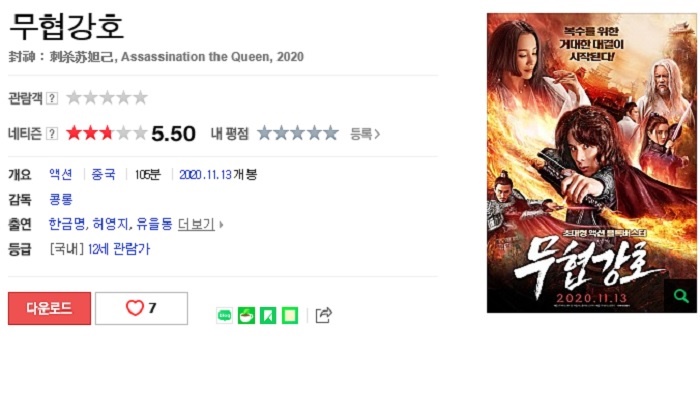The image size is (700, 400).
Task: Open the 중국 country link
Action: 103,174
